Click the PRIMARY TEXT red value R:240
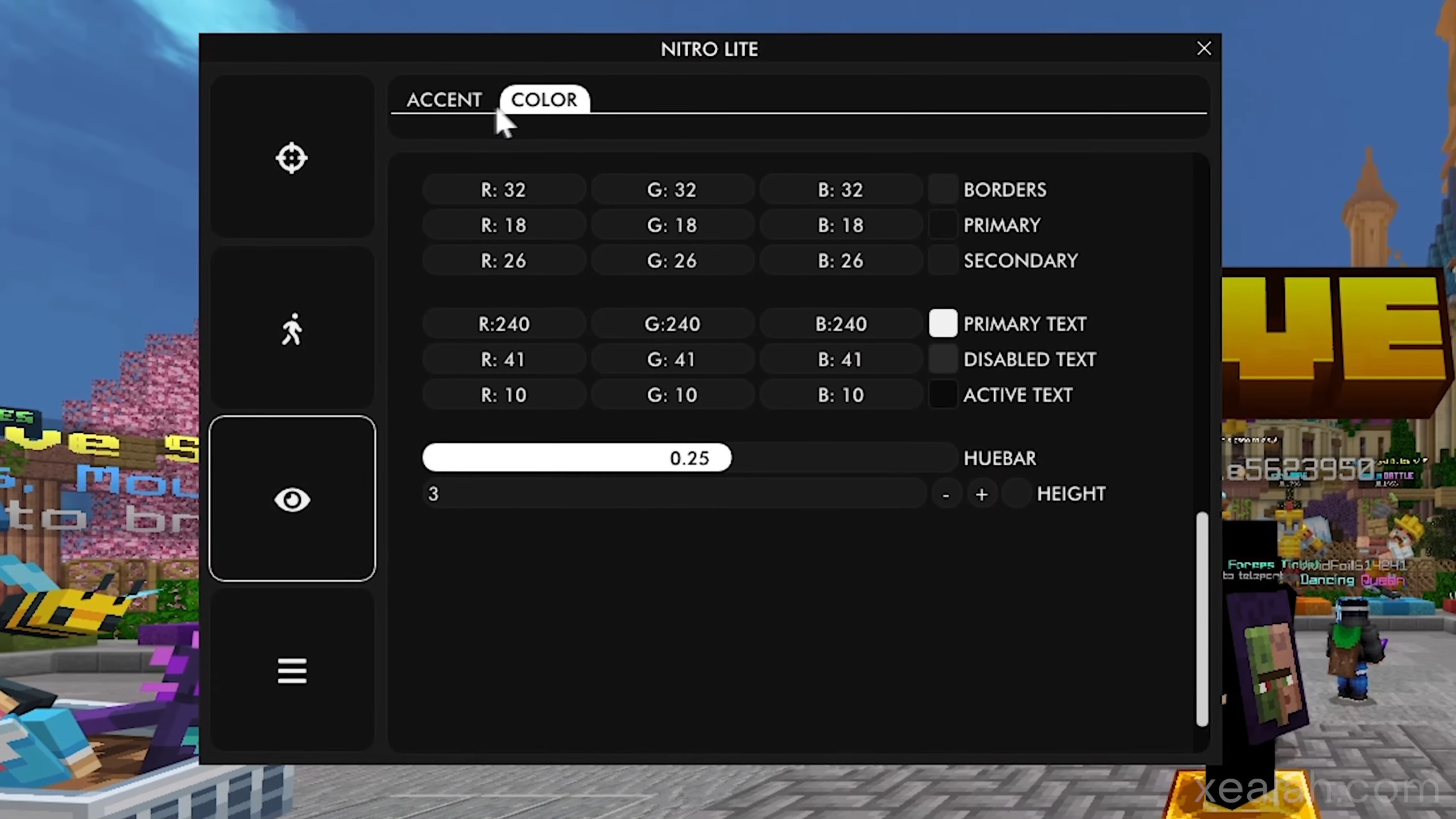This screenshot has height=819, width=1456. 503,324
